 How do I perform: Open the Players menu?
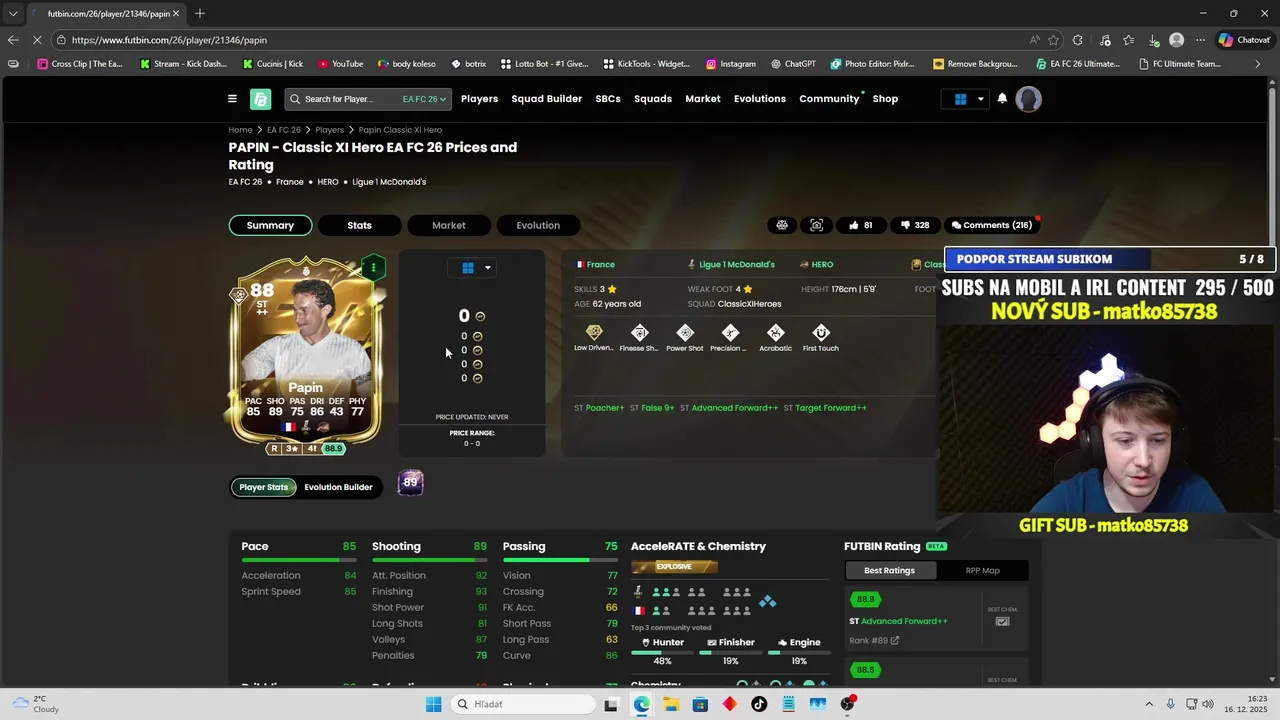479,99
